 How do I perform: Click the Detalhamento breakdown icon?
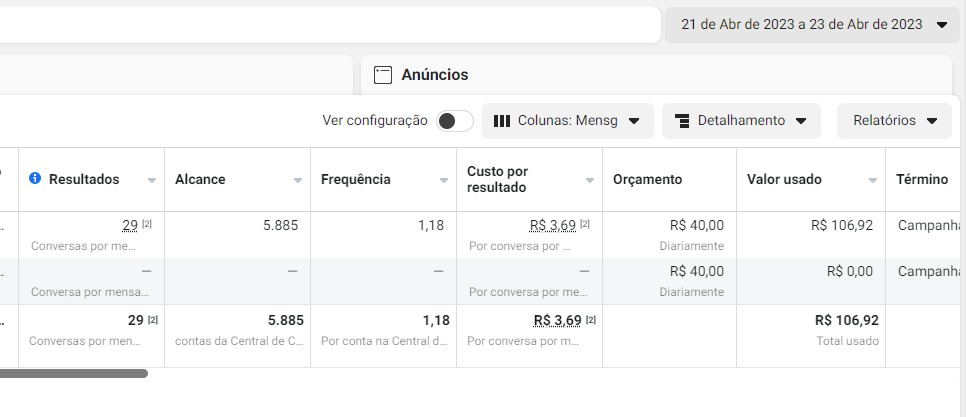tap(683, 121)
